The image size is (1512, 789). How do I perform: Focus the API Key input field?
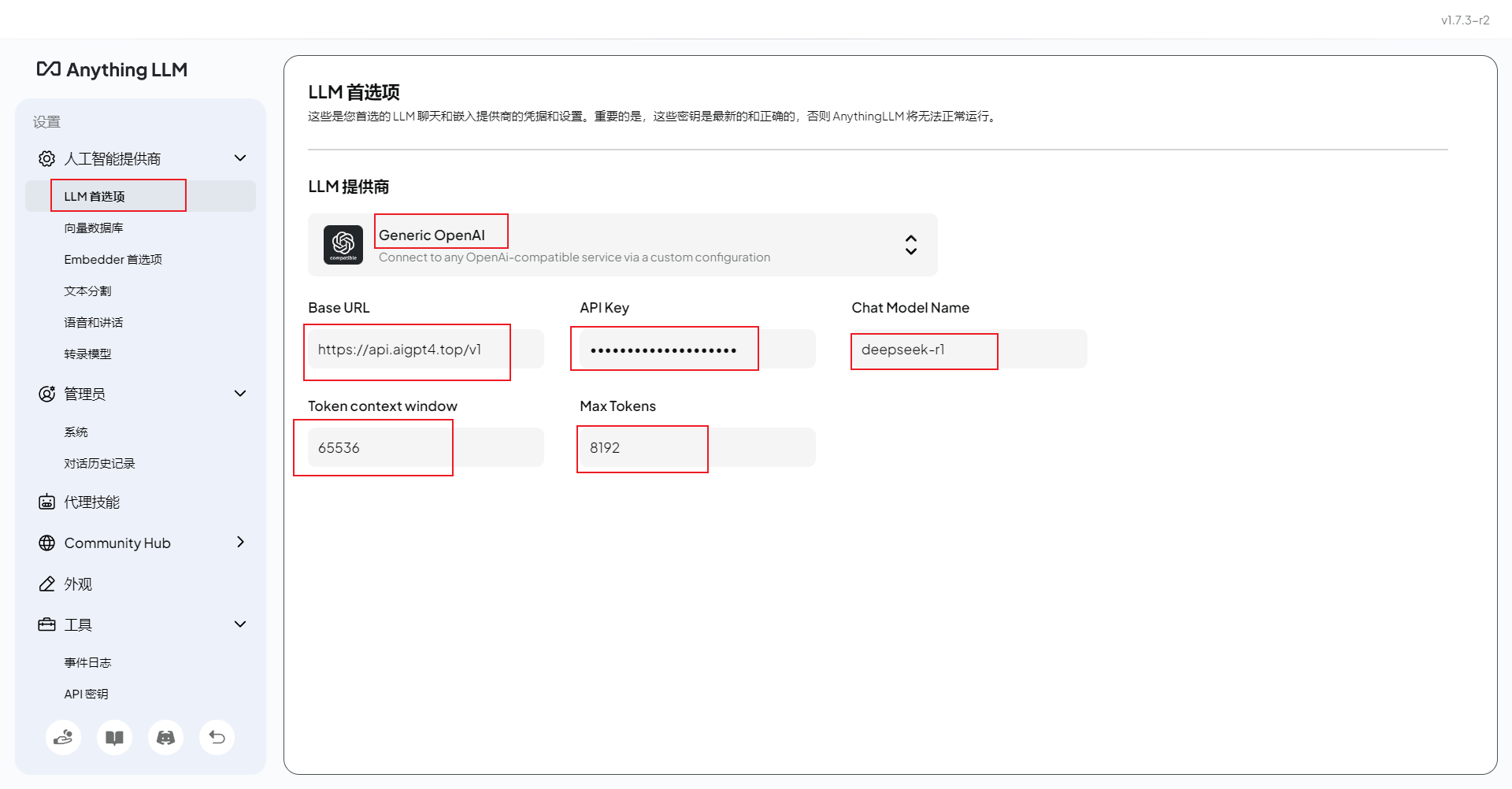click(698, 349)
